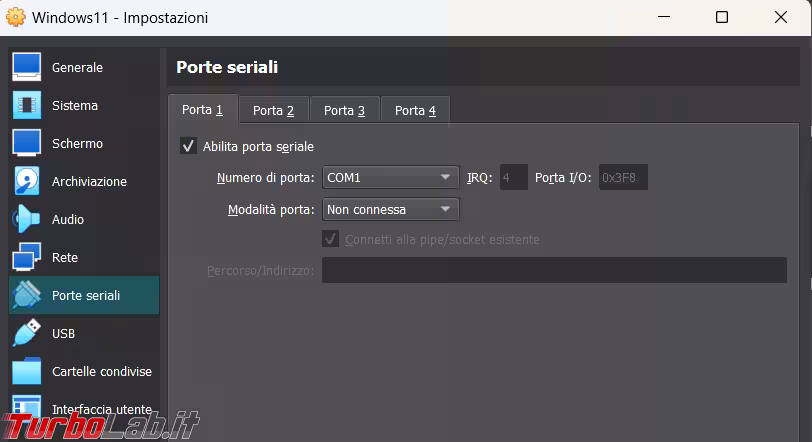Expand the Numero di porta COM1 dropdown
The height and width of the screenshot is (442, 812).
[x=390, y=178]
